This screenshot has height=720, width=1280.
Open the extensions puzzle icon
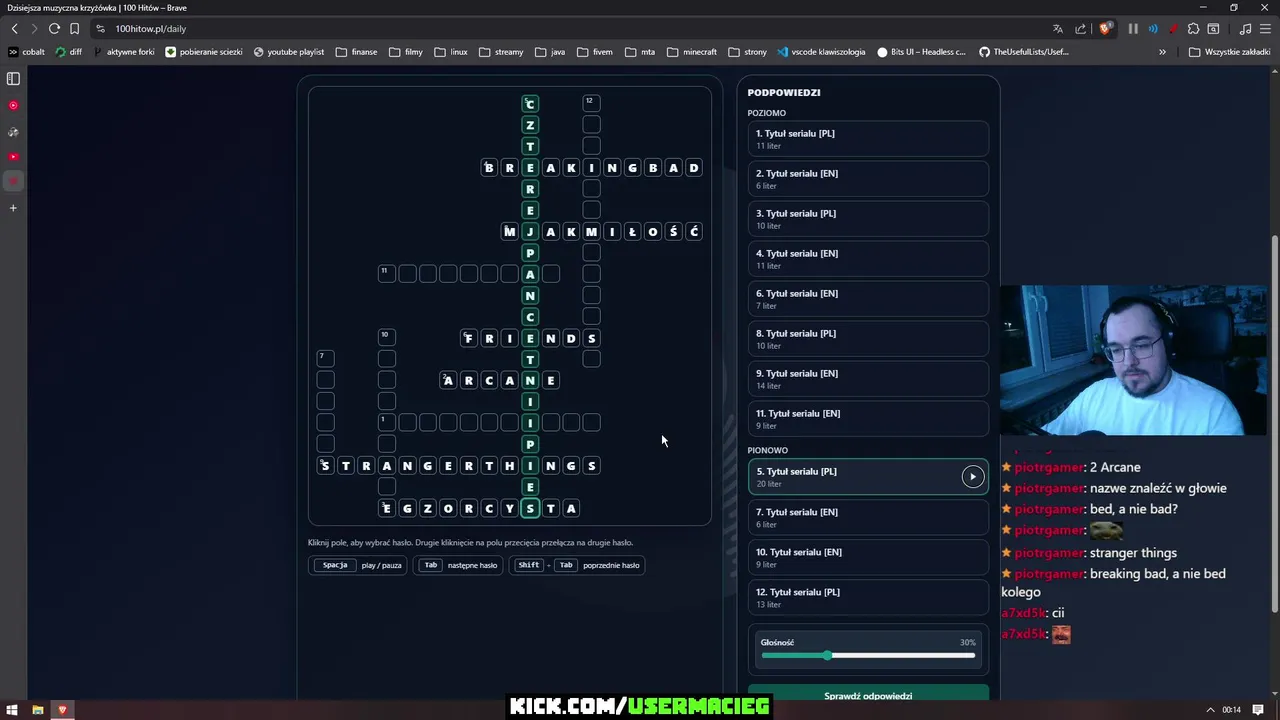coord(1193,29)
